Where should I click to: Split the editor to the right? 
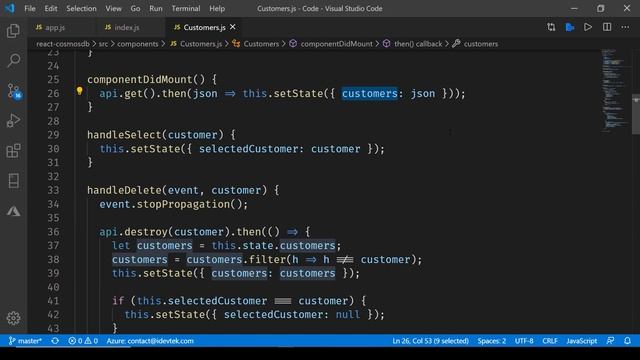[607, 27]
